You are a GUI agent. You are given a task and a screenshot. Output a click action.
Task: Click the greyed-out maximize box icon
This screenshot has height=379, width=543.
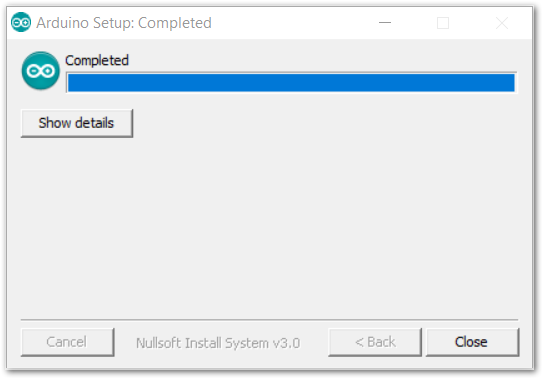tap(443, 23)
